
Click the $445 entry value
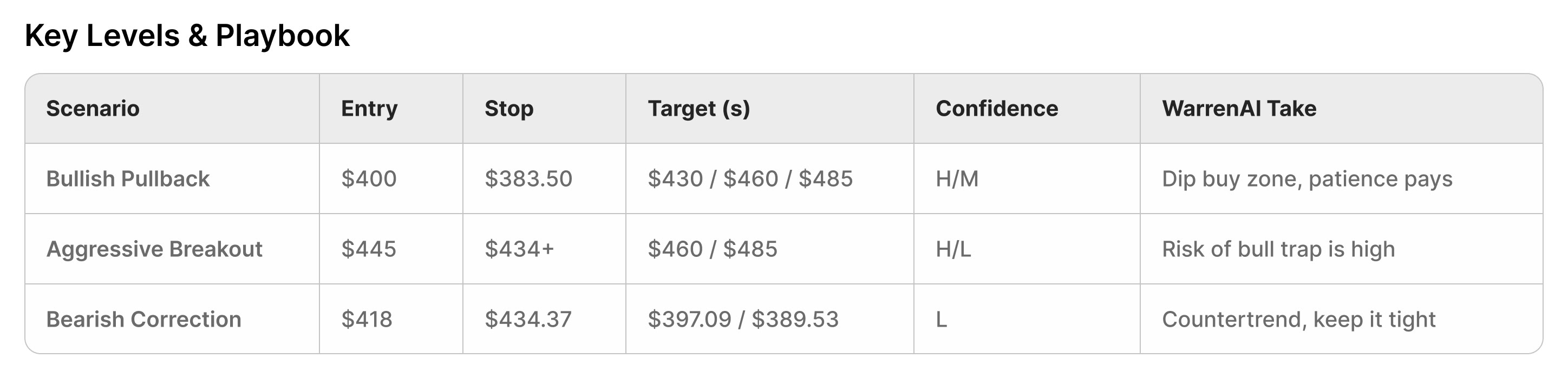coord(368,249)
